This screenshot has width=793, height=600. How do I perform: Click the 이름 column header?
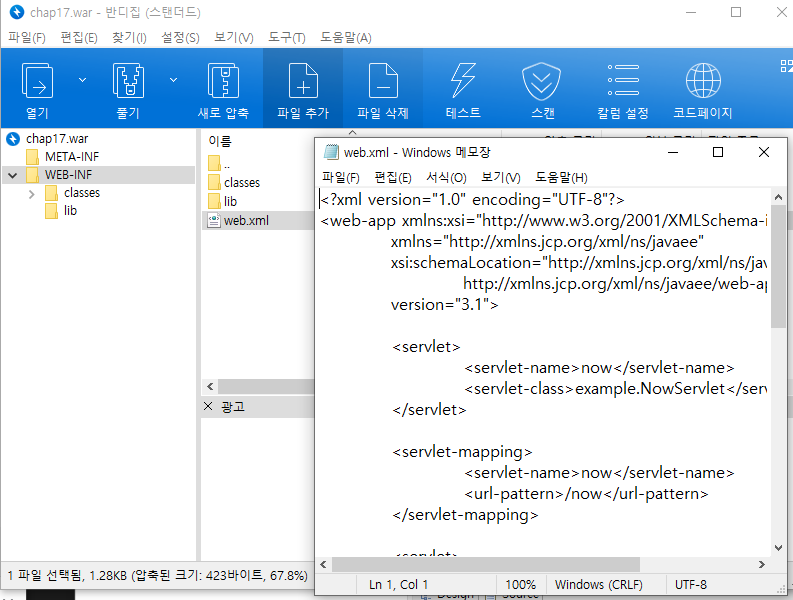[x=220, y=141]
